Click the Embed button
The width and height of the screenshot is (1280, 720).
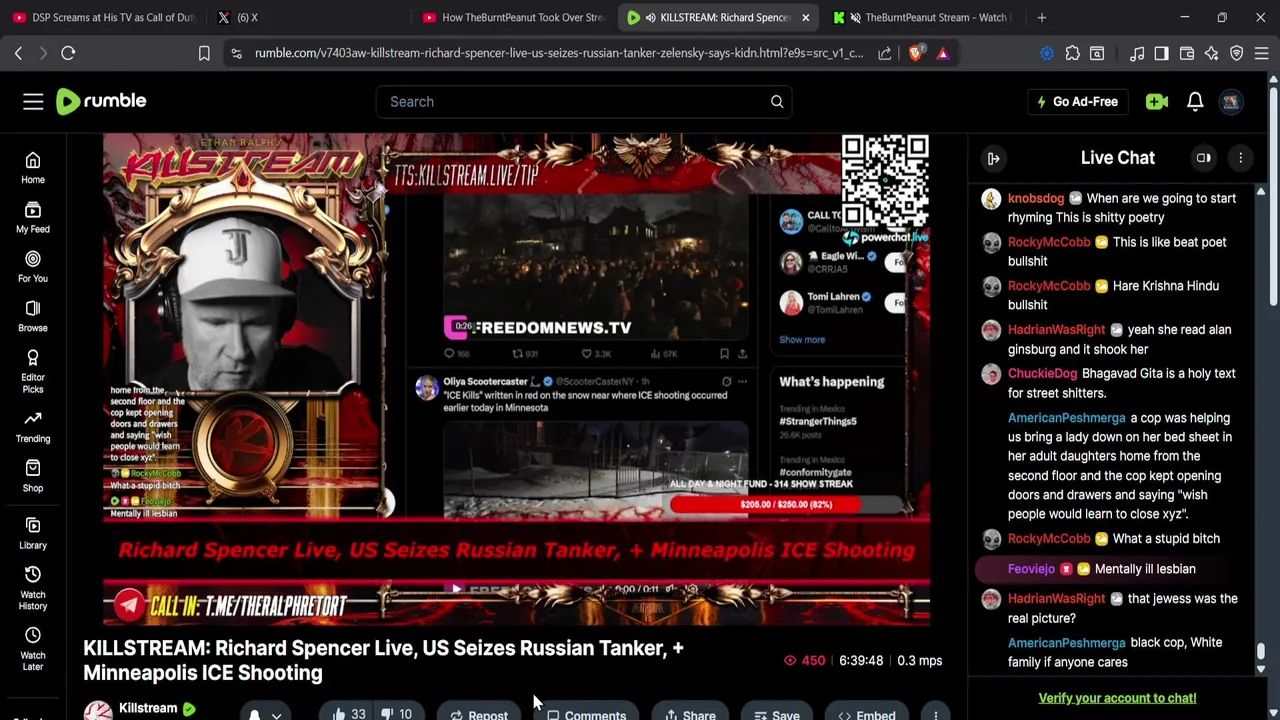[x=867, y=714]
